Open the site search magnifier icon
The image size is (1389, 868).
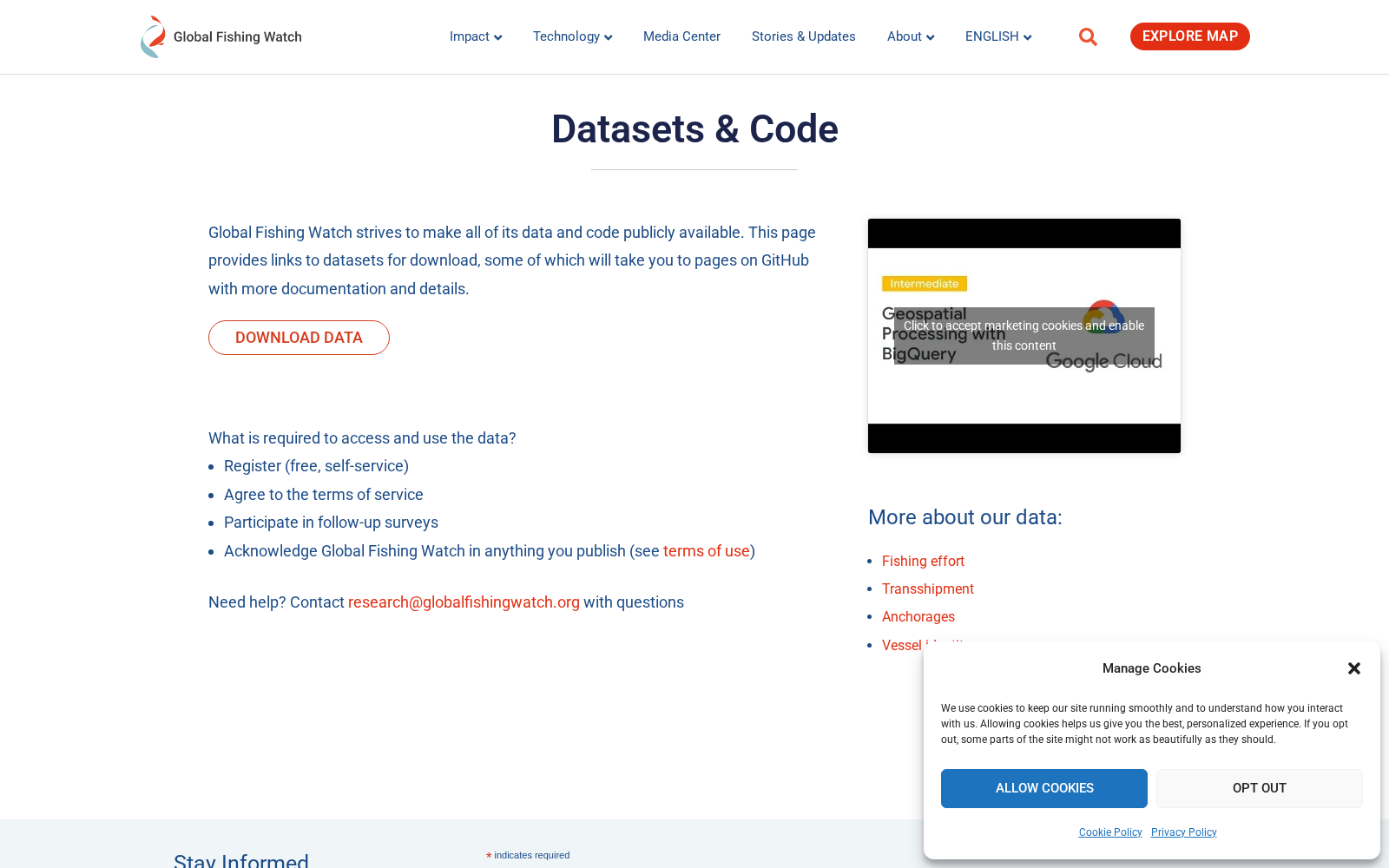pos(1088,36)
